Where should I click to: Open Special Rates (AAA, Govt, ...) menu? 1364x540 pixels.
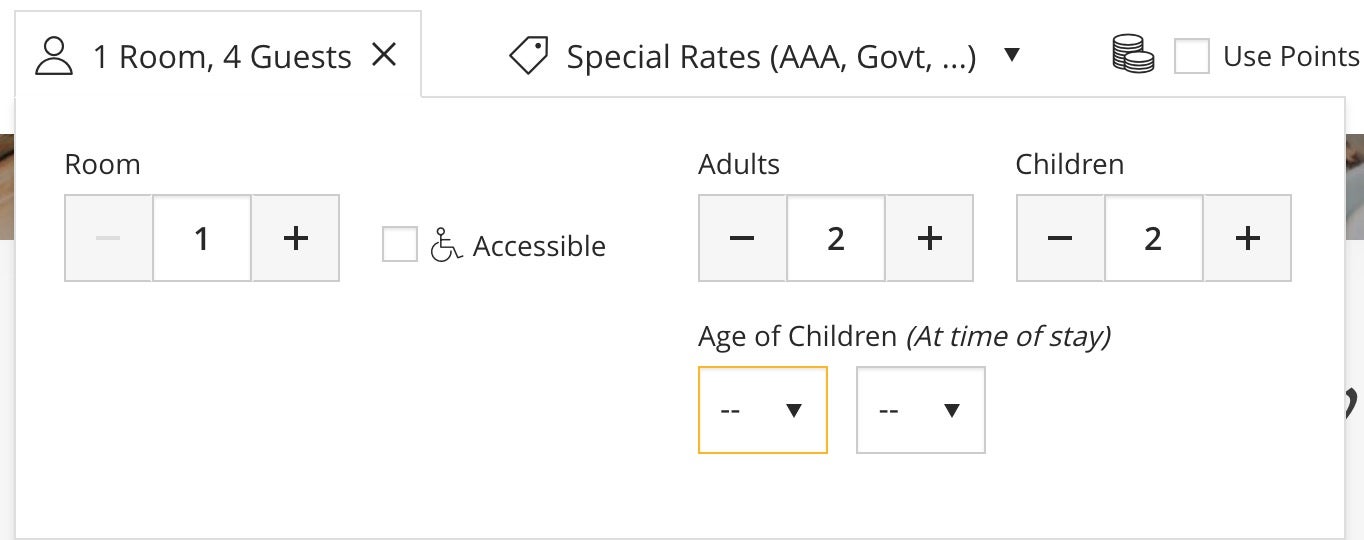[765, 56]
